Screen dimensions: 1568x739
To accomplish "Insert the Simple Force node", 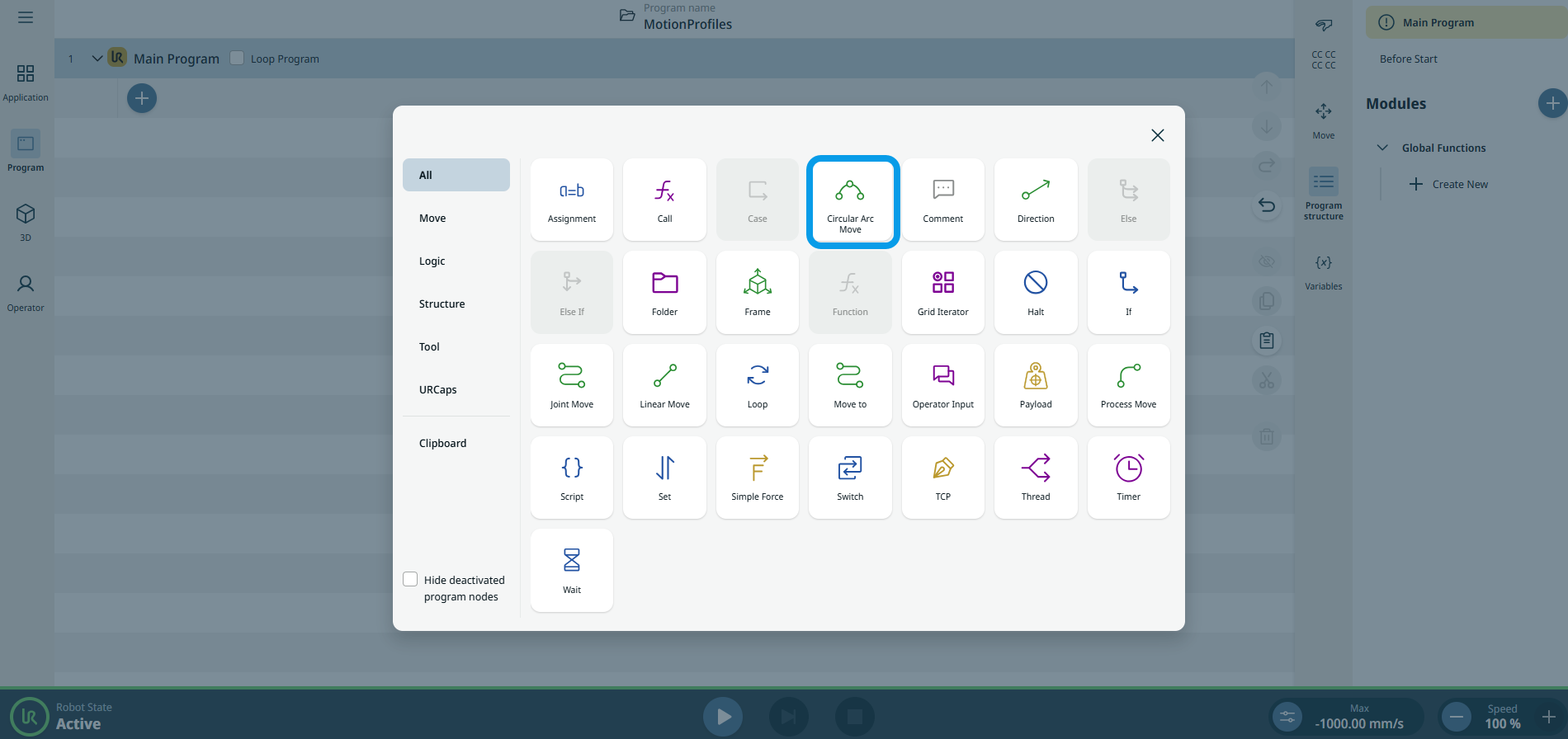I will tap(757, 477).
